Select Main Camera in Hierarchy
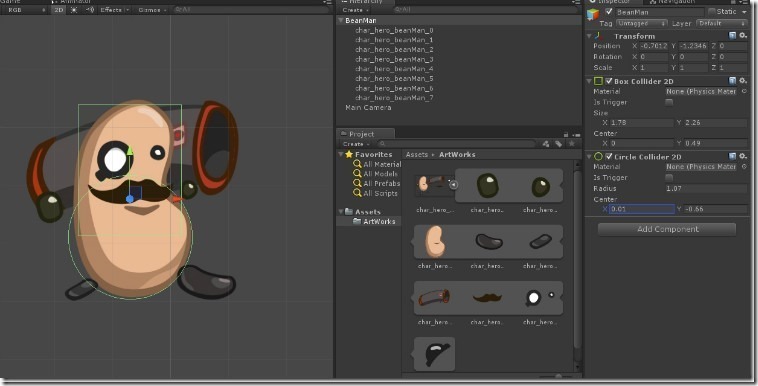The height and width of the screenshot is (386, 758). [368, 107]
